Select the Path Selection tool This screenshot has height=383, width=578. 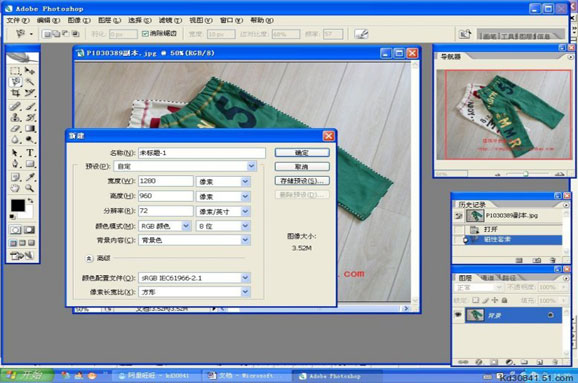point(15,153)
